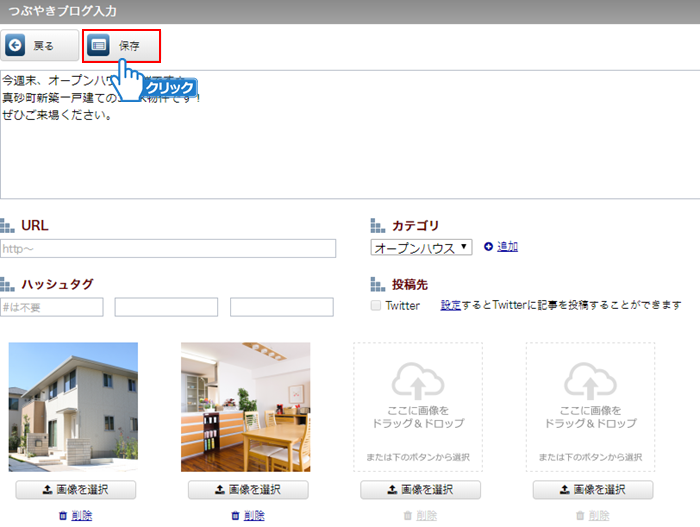The image size is (700, 527).
Task: Click the cloud upload icon in third slot
Action: click(417, 381)
